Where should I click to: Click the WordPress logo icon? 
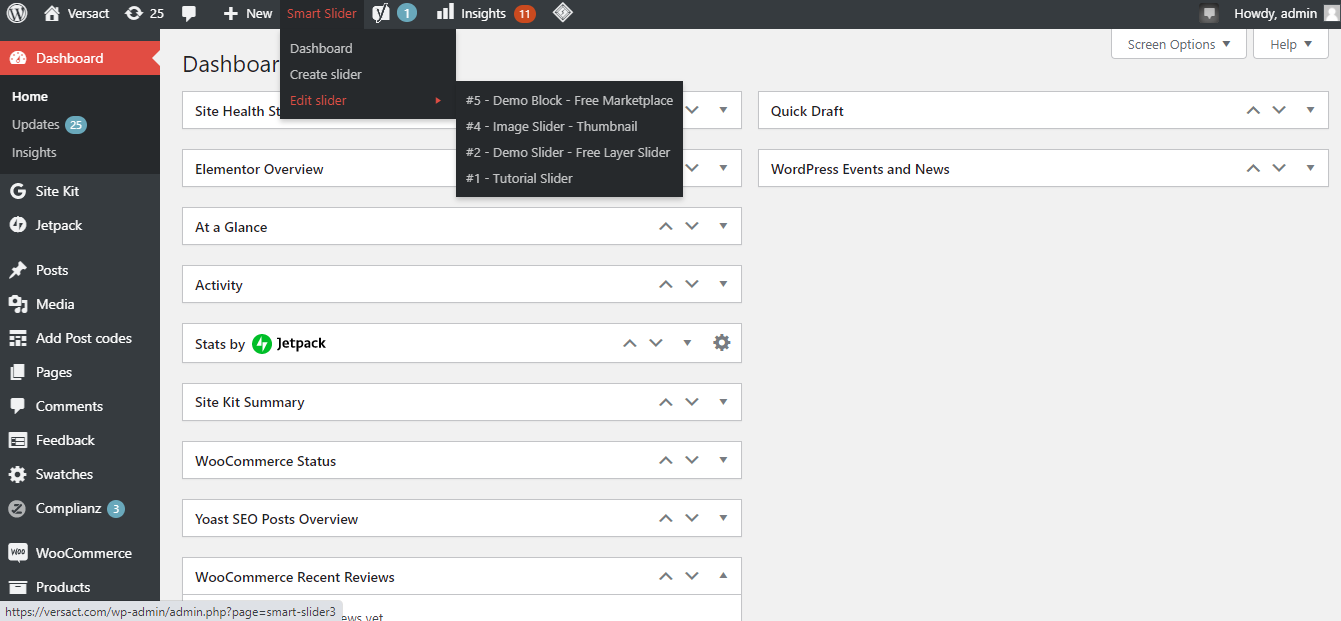click(x=16, y=13)
